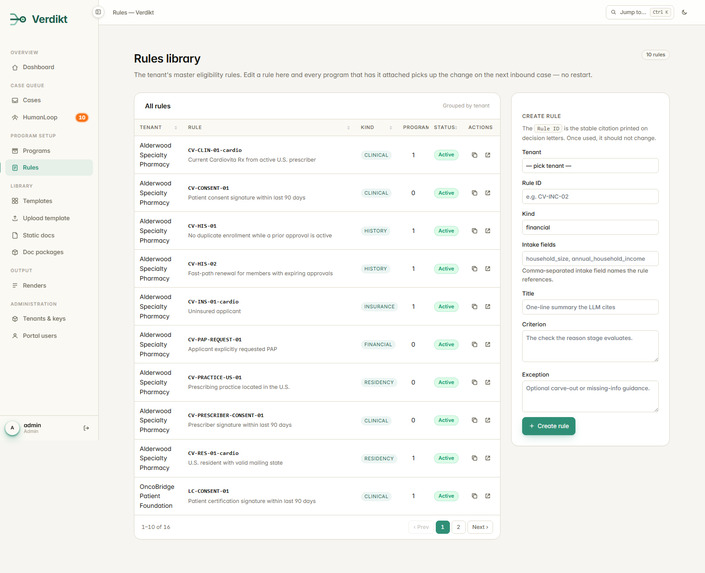Open rule CV-PRACTICE-US-01 external icon
This screenshot has width=705, height=573.
(x=487, y=382)
